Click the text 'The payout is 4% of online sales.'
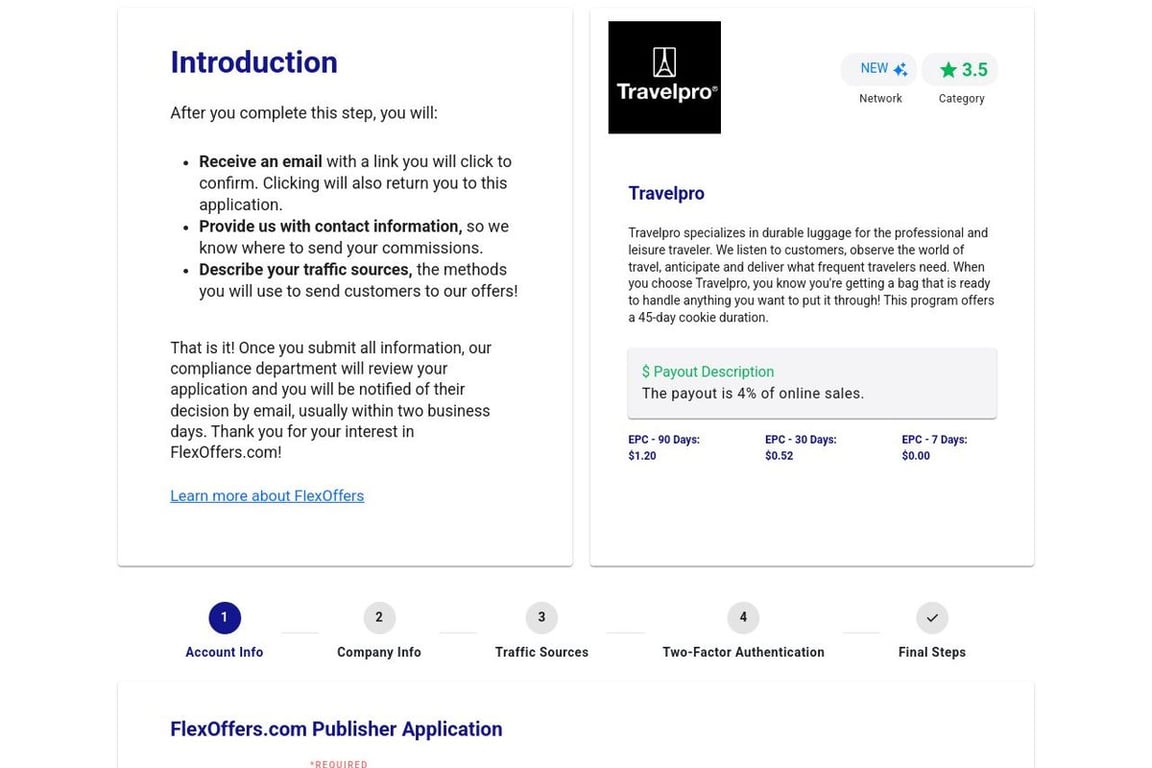Image resolution: width=1152 pixels, height=768 pixels. pyautogui.click(x=752, y=393)
